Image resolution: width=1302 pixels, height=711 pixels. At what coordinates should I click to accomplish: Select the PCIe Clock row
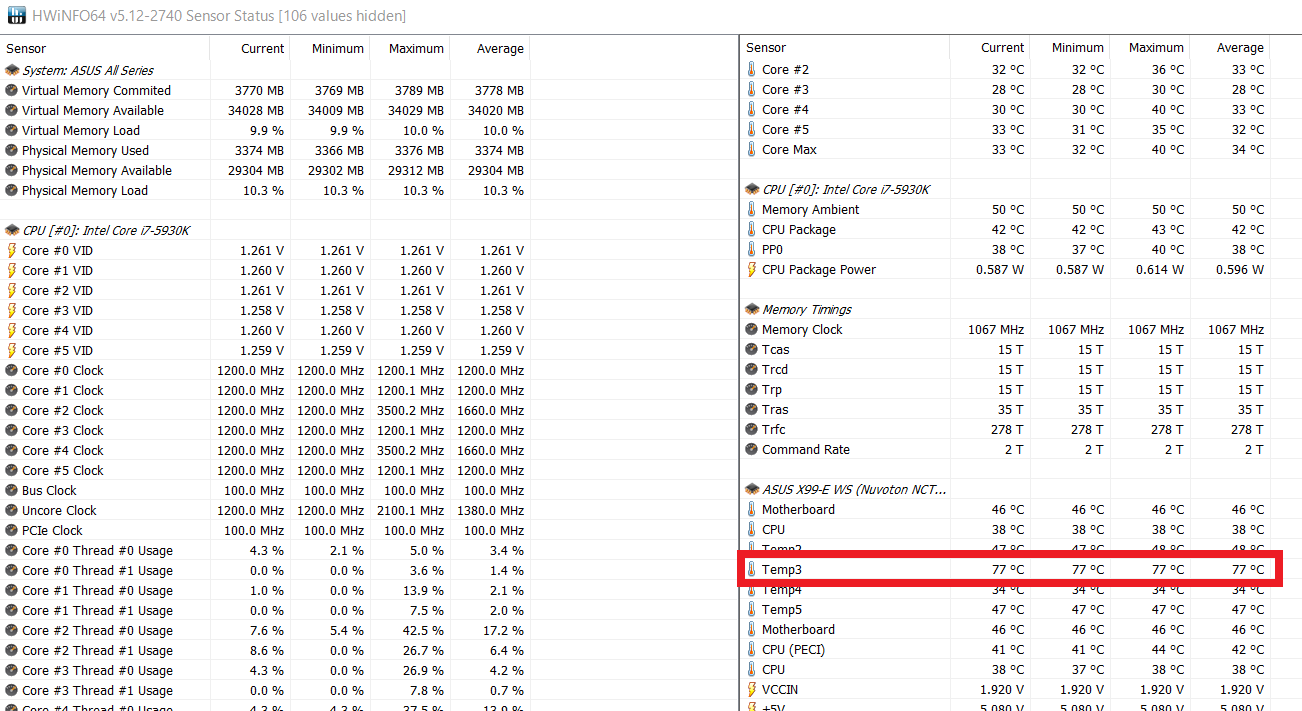pos(265,530)
